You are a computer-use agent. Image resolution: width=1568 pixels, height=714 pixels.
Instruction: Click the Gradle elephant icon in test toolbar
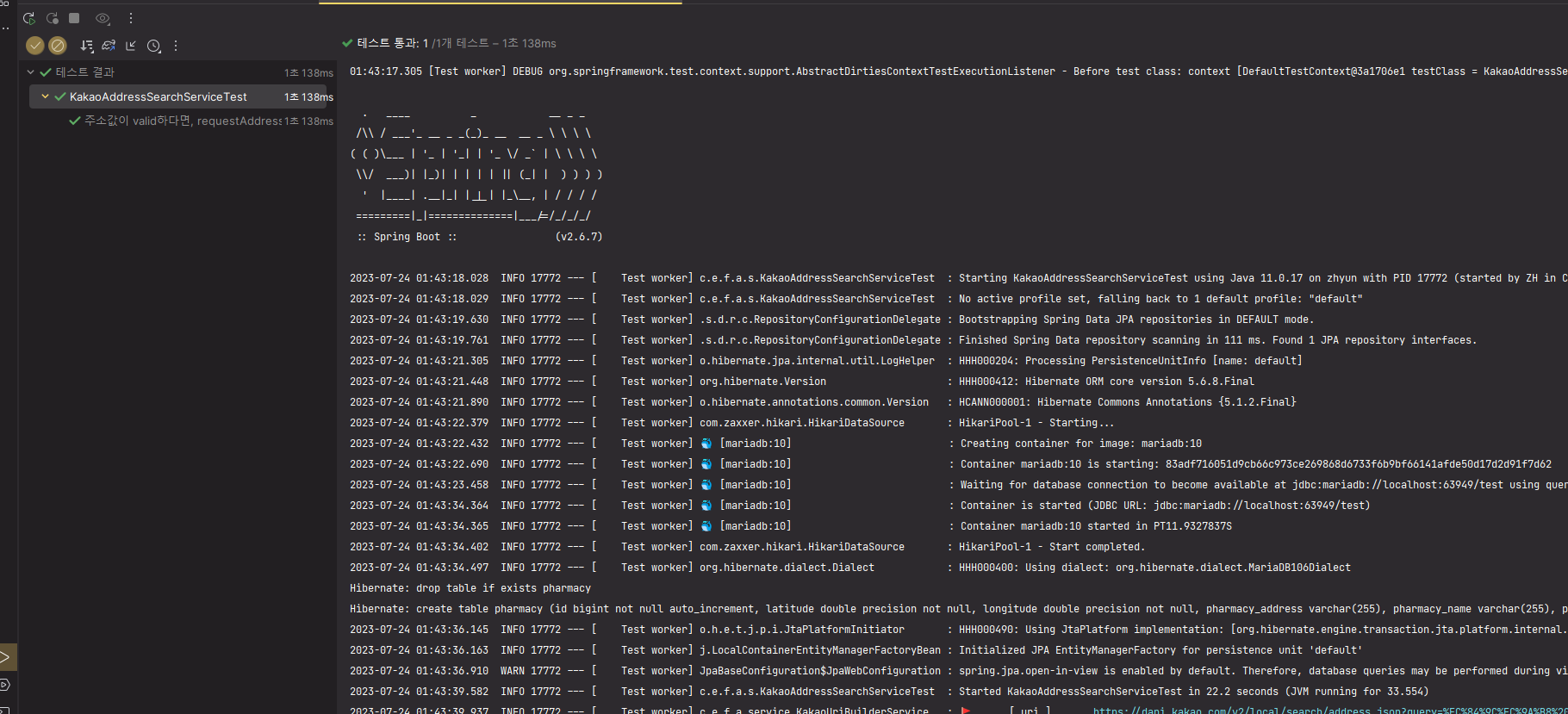(109, 46)
